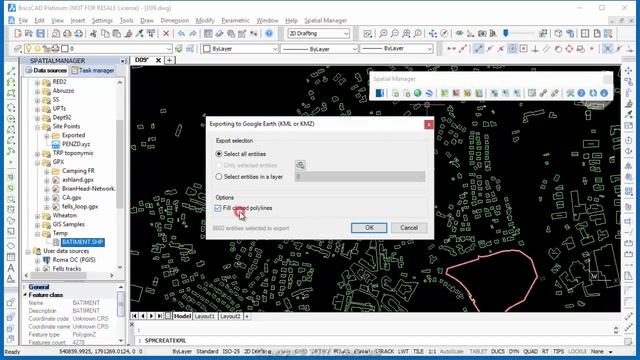Screen dimensions: 640x360
Task: Open the Draw menu
Action: click(x=147, y=20)
